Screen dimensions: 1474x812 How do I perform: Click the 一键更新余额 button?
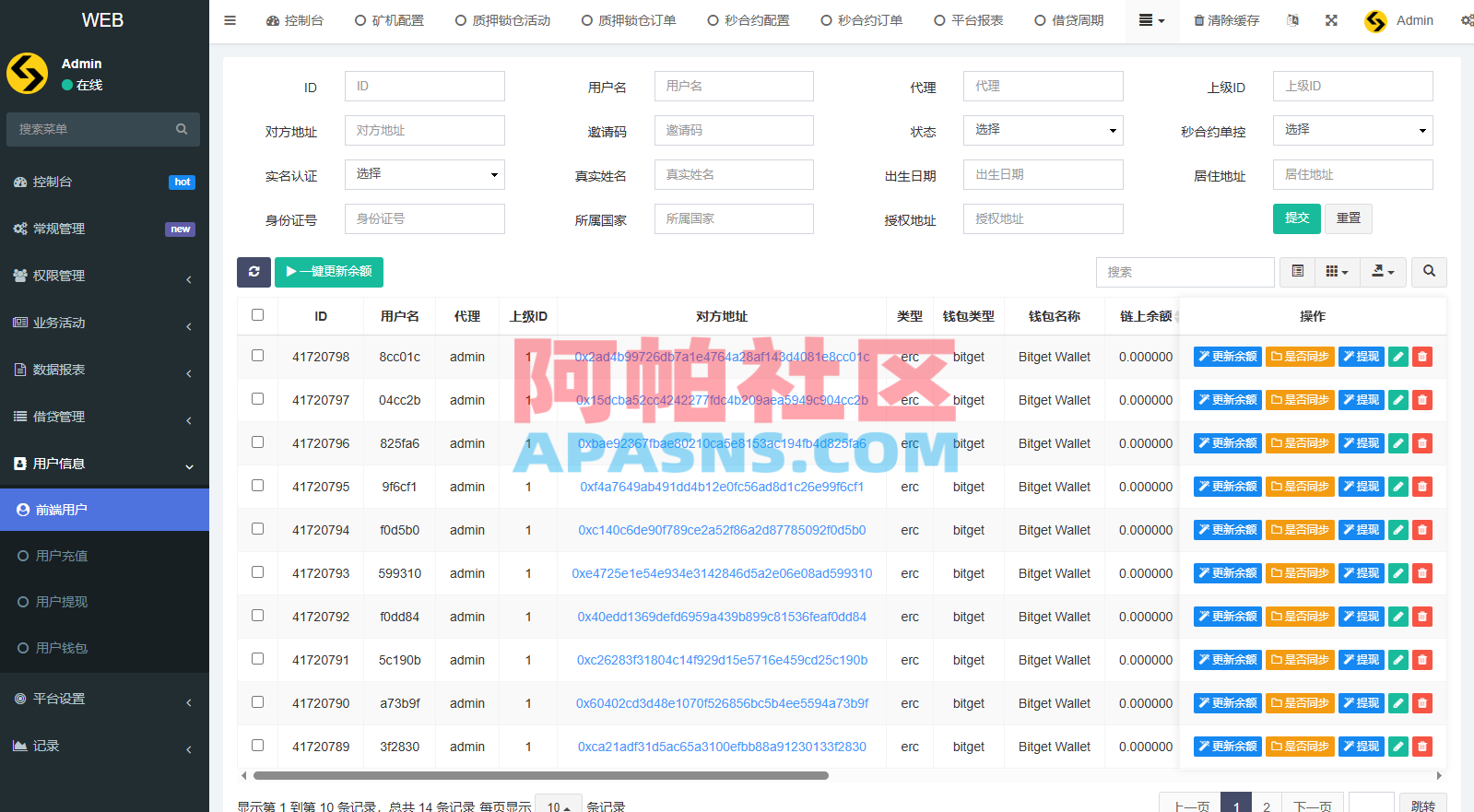(329, 272)
